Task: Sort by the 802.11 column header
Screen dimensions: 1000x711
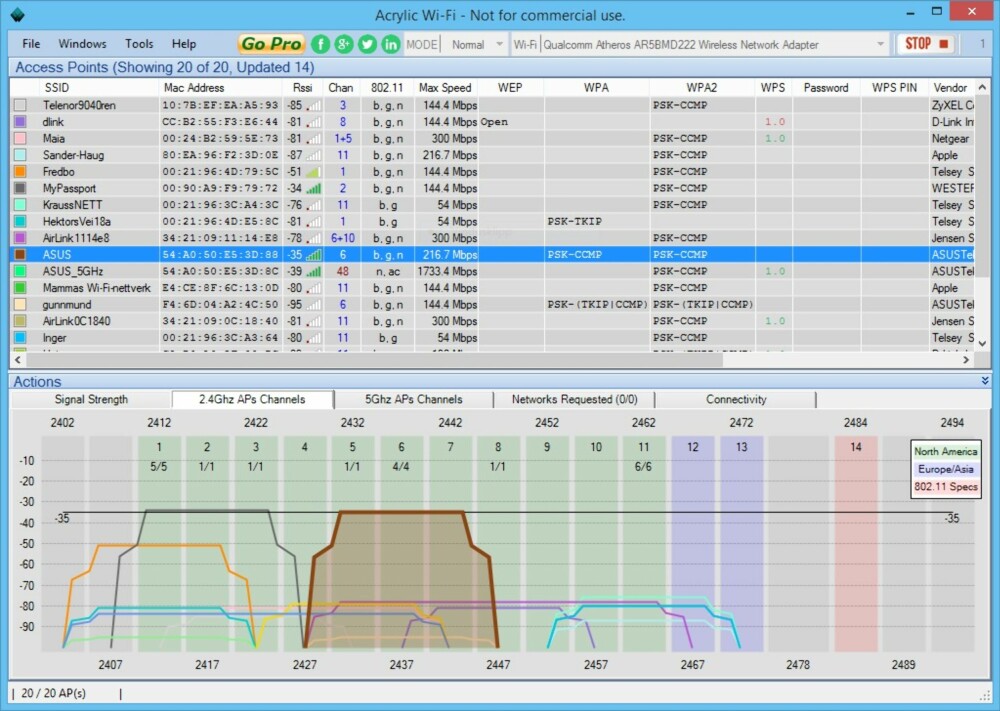Action: 387,87
